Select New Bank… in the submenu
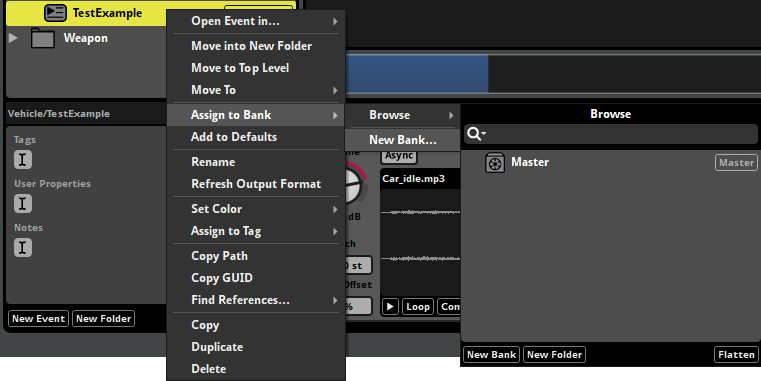Viewport: 761px width, 381px height. [x=403, y=140]
